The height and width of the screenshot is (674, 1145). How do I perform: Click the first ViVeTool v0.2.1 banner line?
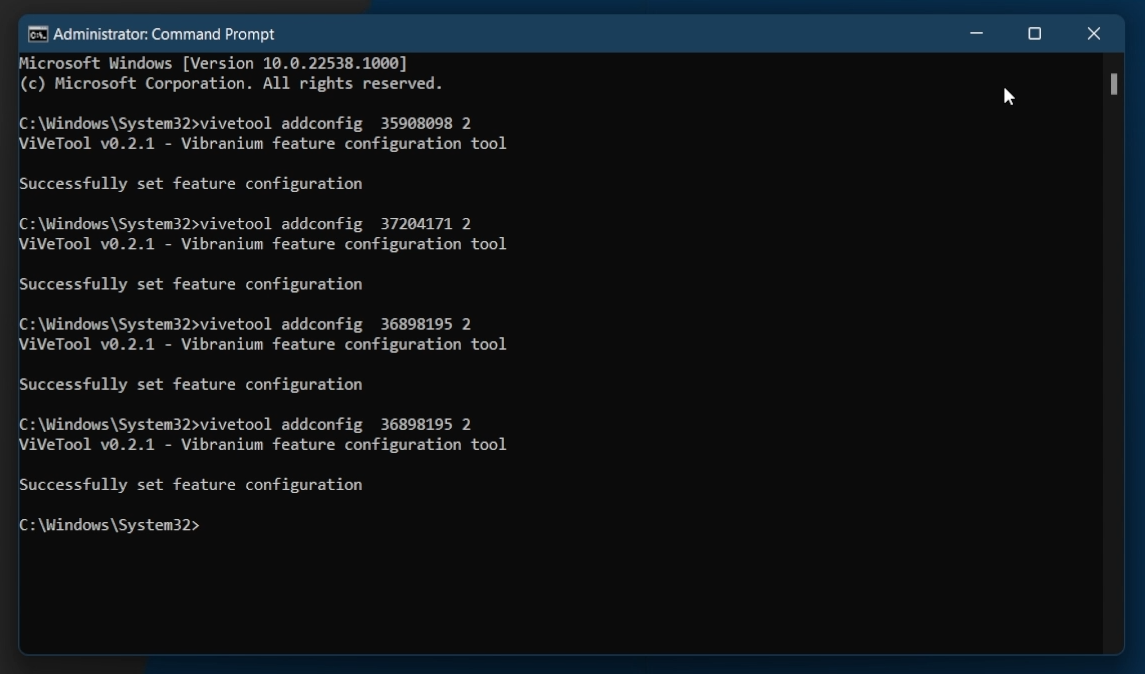[262, 144]
